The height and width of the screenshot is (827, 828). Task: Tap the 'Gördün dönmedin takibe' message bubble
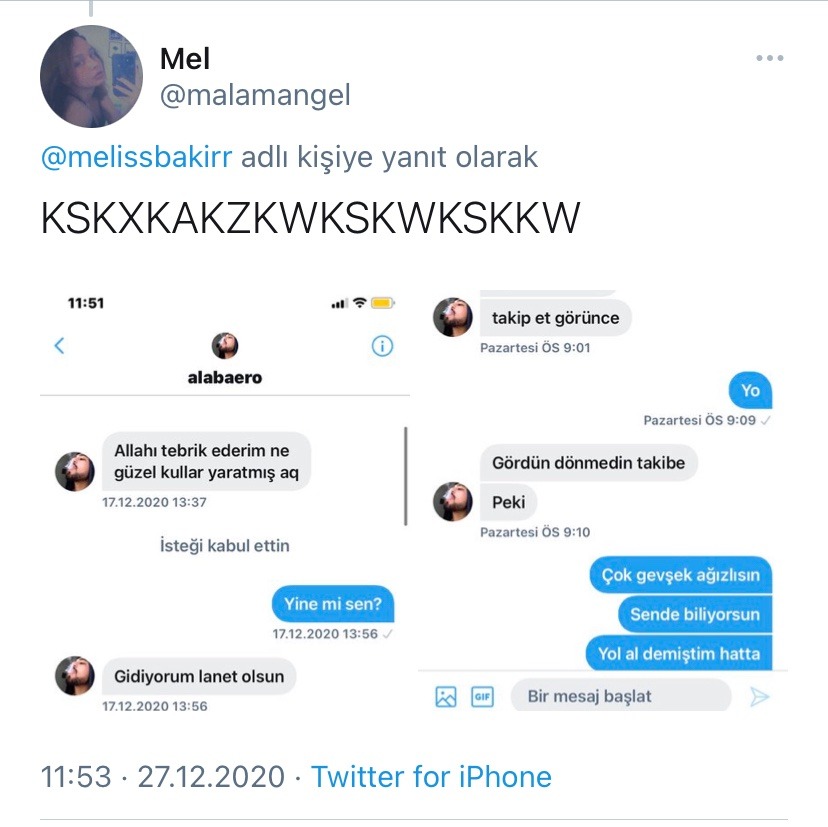(x=588, y=463)
